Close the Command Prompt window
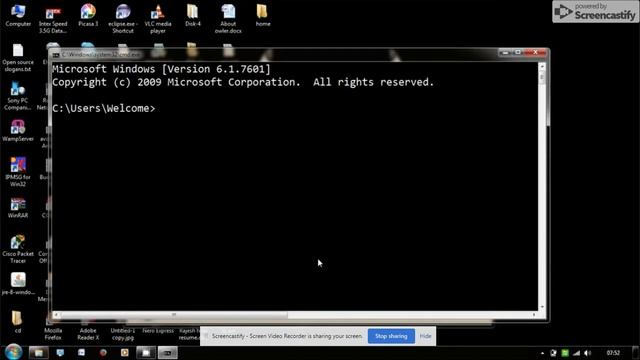 [x=536, y=53]
